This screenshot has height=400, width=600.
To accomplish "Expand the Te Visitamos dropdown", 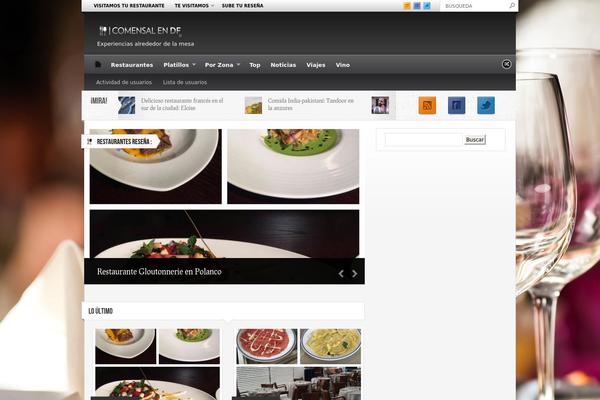I will [x=194, y=6].
